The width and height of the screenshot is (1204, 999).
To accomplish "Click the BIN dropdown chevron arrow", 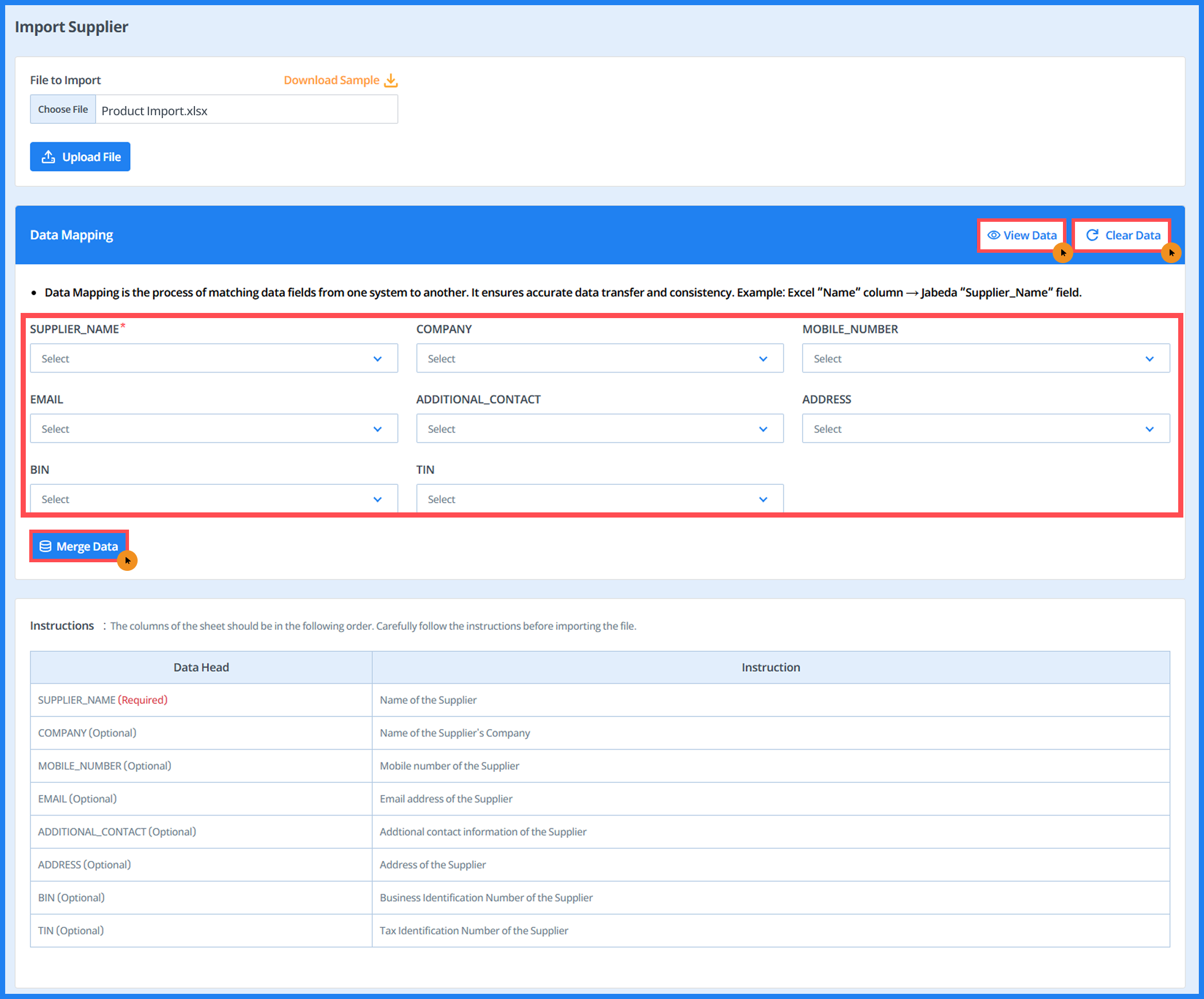I will [x=377, y=500].
